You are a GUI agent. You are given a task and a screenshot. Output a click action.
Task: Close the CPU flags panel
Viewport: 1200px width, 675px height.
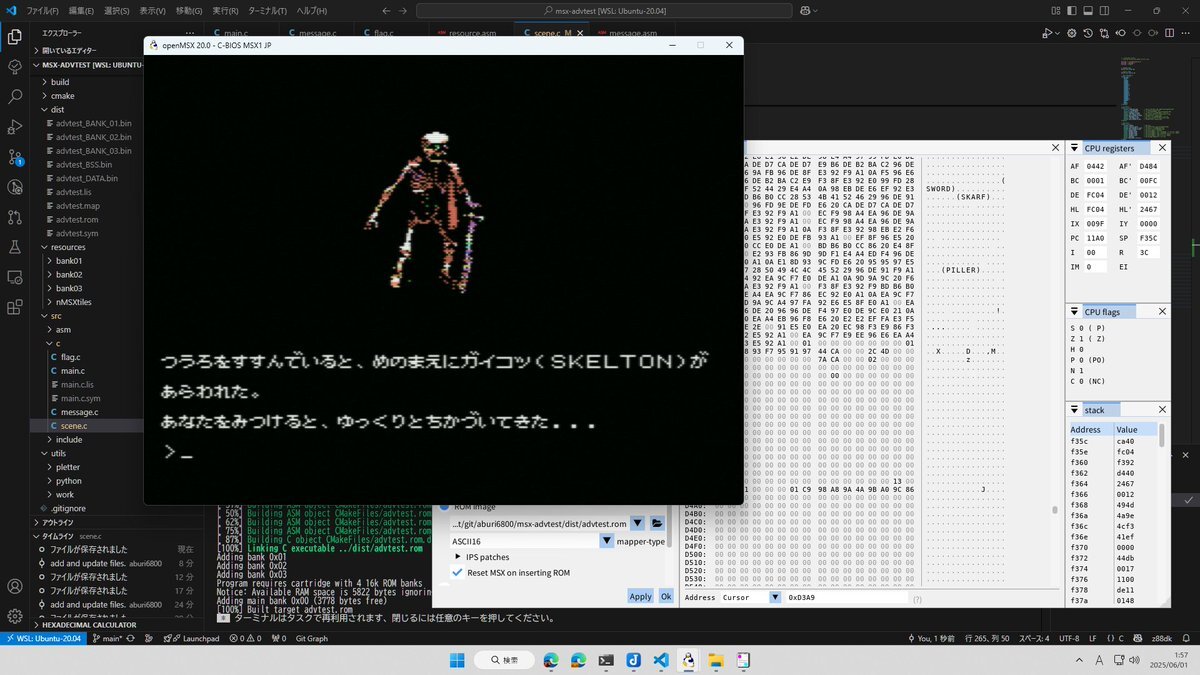[1162, 313]
